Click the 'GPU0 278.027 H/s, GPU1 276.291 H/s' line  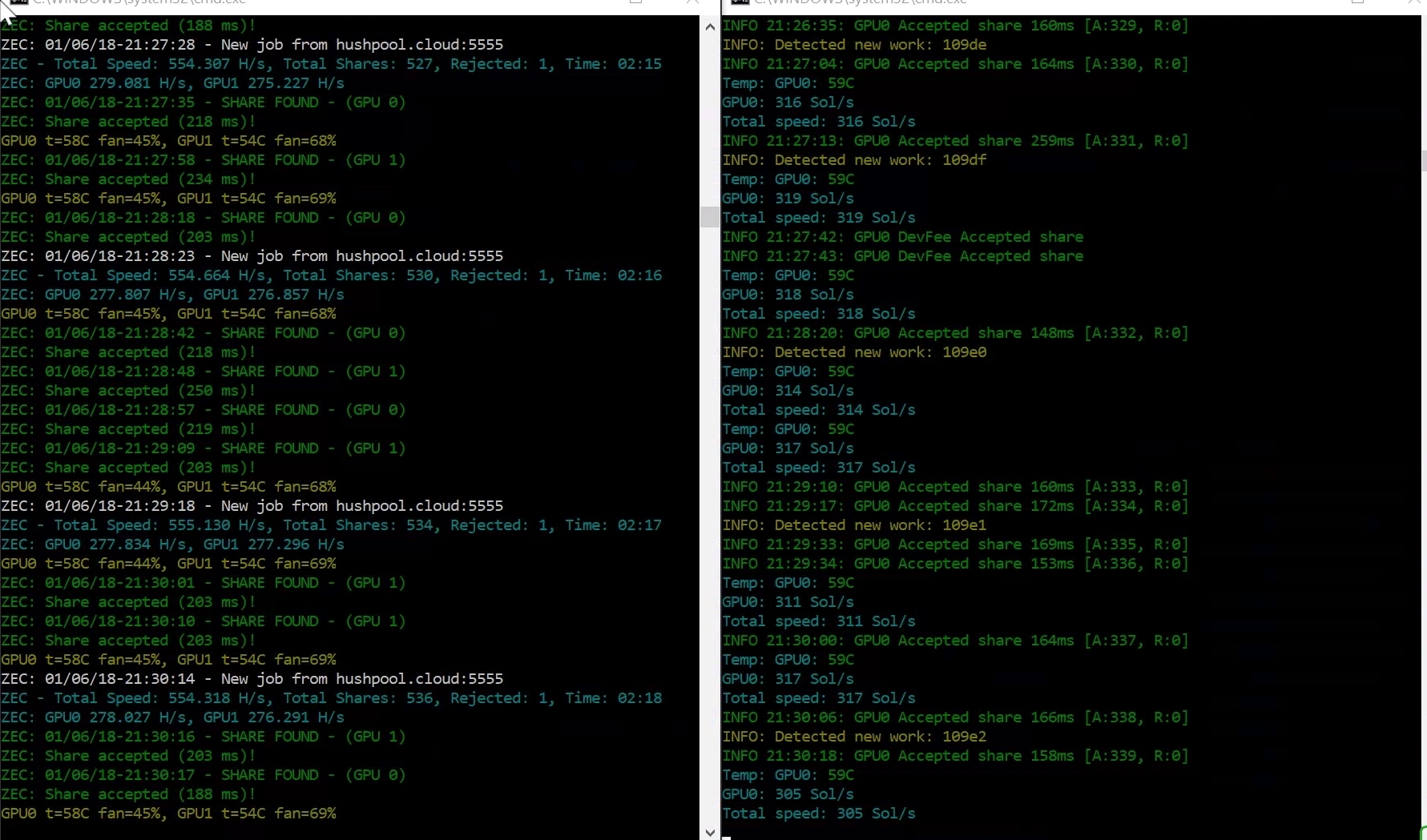[173, 717]
